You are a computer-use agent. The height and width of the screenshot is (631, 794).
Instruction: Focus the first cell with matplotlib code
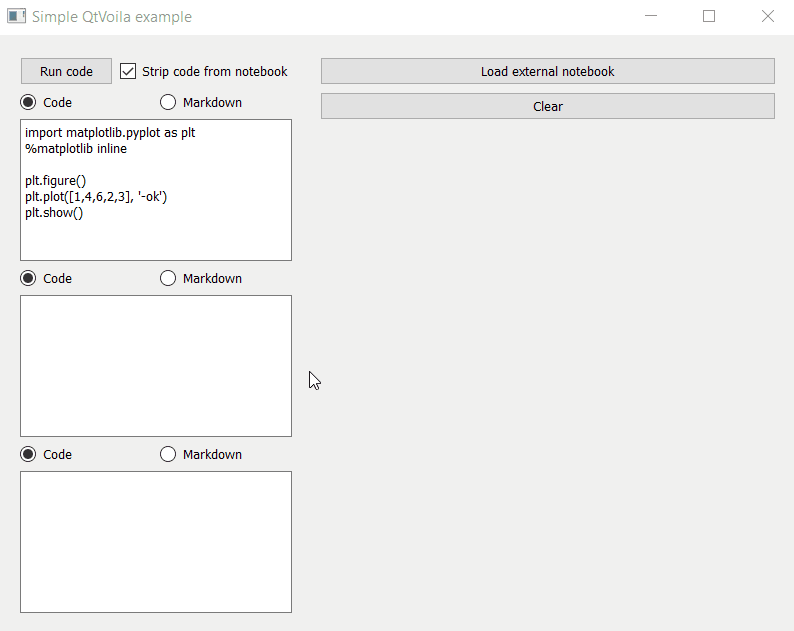point(156,190)
